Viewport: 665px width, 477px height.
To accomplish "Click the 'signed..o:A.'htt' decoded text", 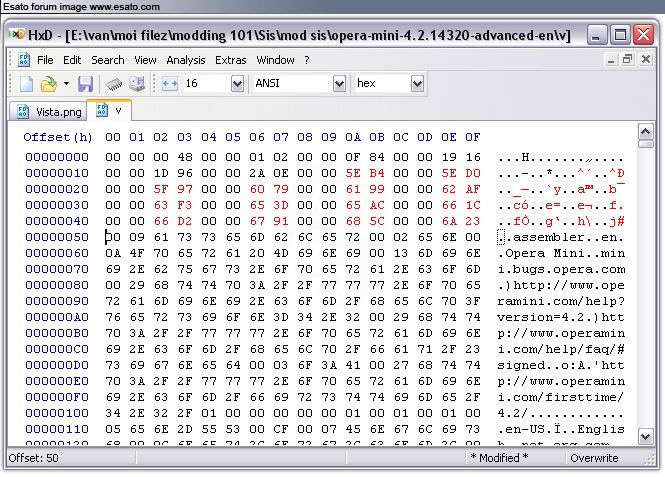I will coord(561,365).
